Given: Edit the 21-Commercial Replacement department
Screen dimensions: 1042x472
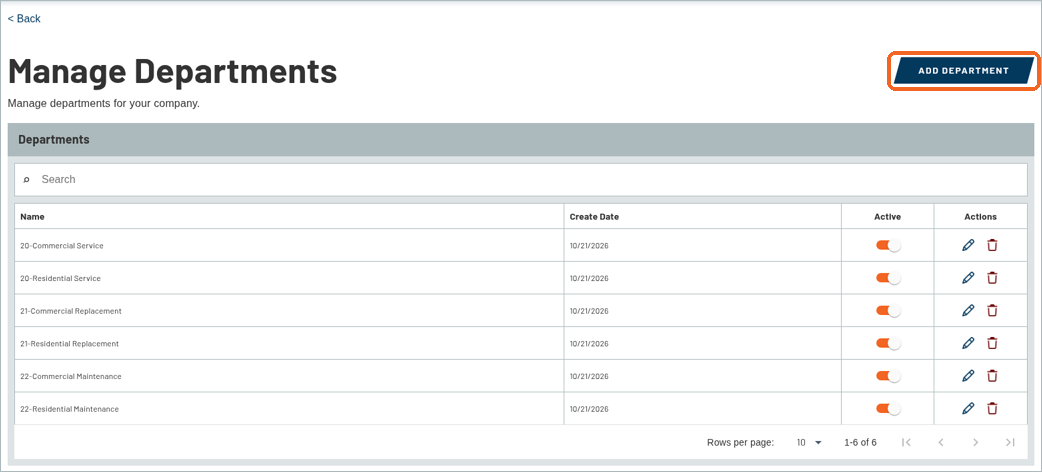Looking at the screenshot, I should [968, 310].
